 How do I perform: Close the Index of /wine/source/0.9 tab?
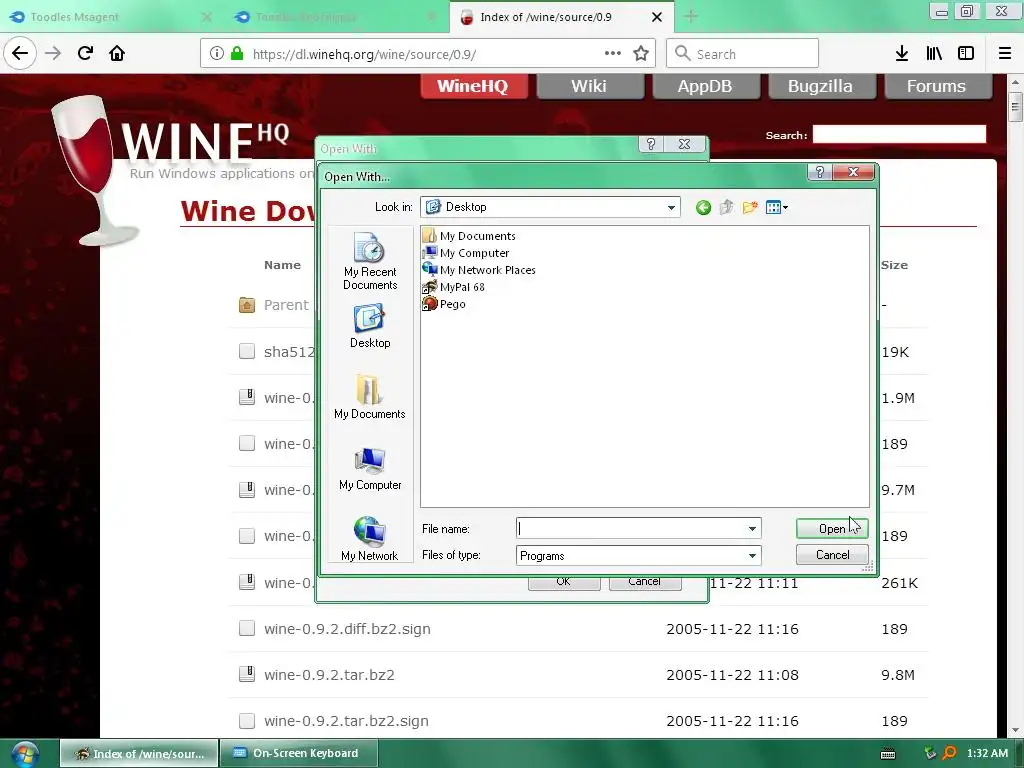[658, 17]
